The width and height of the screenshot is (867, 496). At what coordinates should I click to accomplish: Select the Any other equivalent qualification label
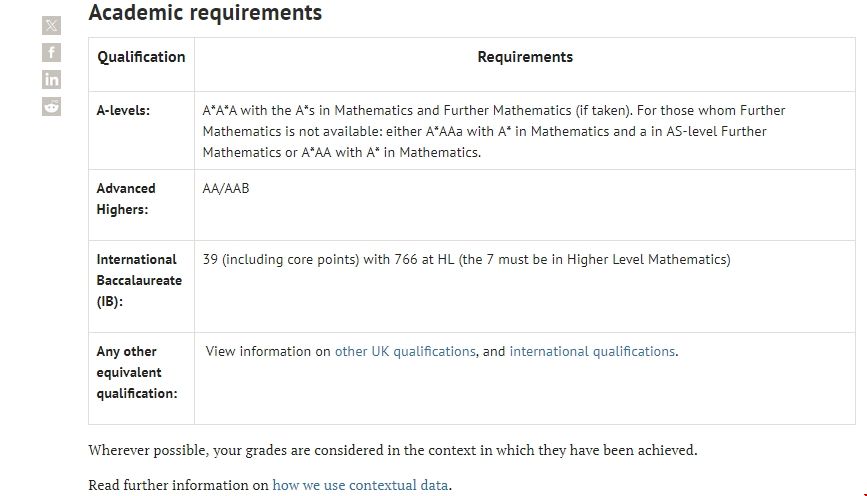click(136, 372)
